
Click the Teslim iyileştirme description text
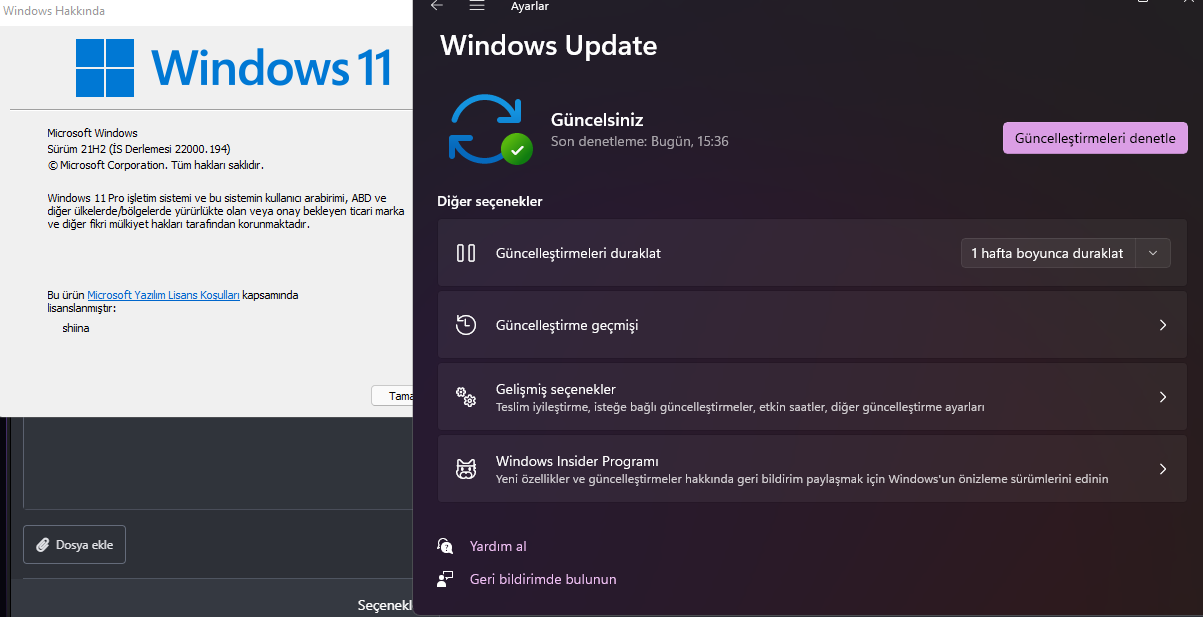pos(741,407)
